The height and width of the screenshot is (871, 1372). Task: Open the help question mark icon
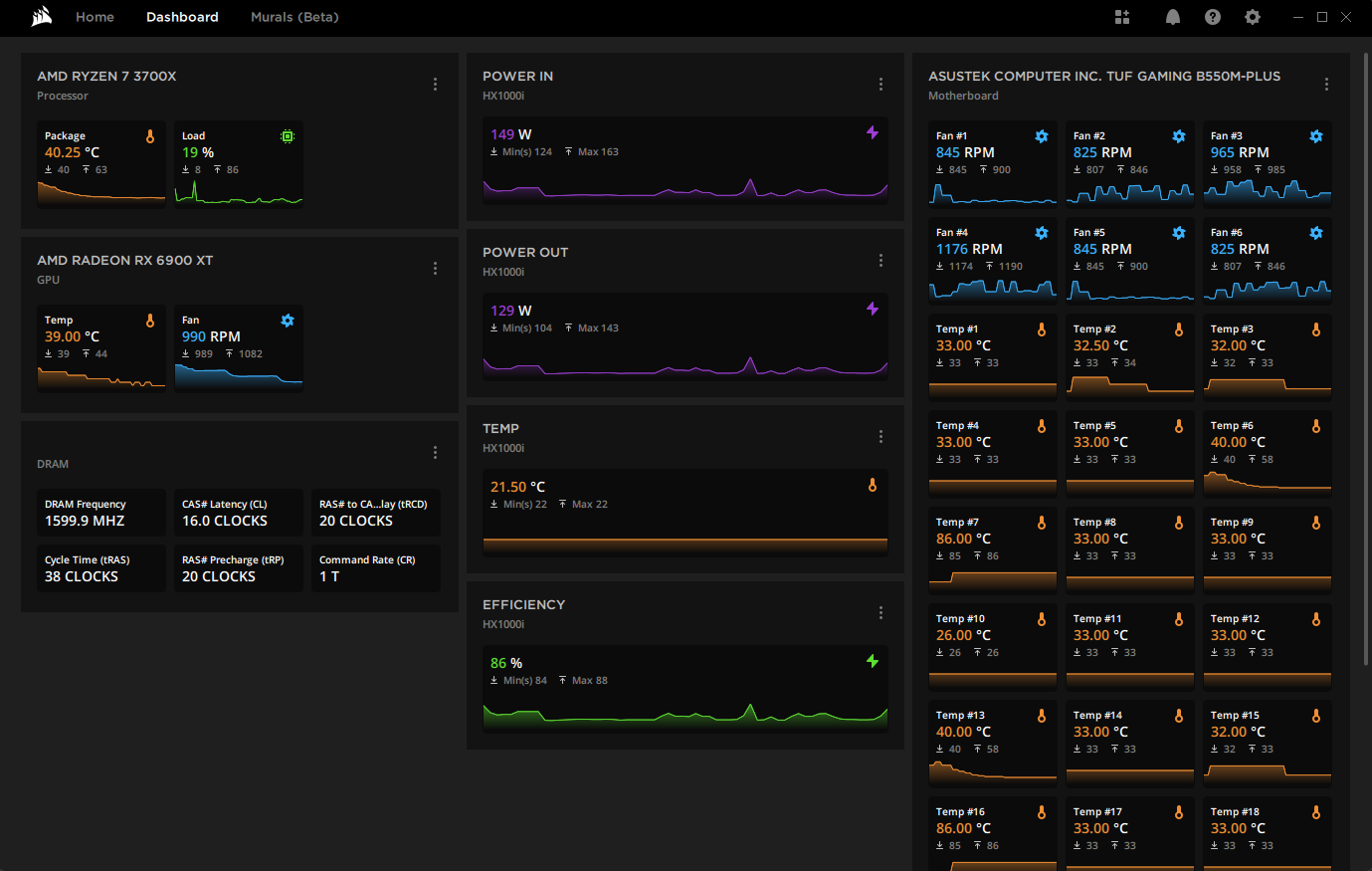pos(1213,17)
